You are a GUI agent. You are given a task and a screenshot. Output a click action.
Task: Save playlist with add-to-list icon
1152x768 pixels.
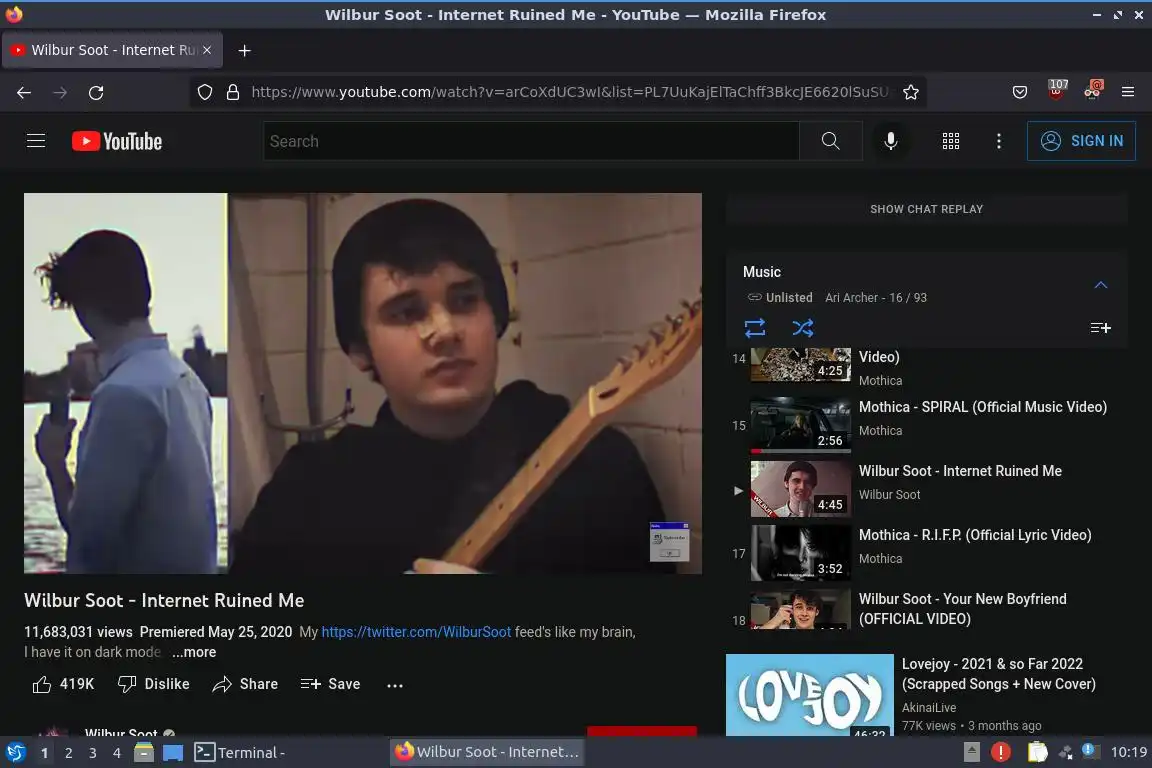pyautogui.click(x=1101, y=328)
